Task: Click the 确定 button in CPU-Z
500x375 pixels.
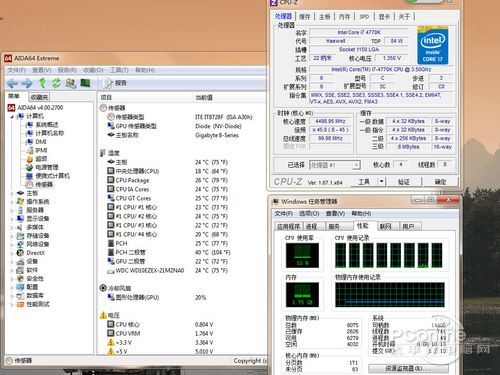Action: pos(440,182)
